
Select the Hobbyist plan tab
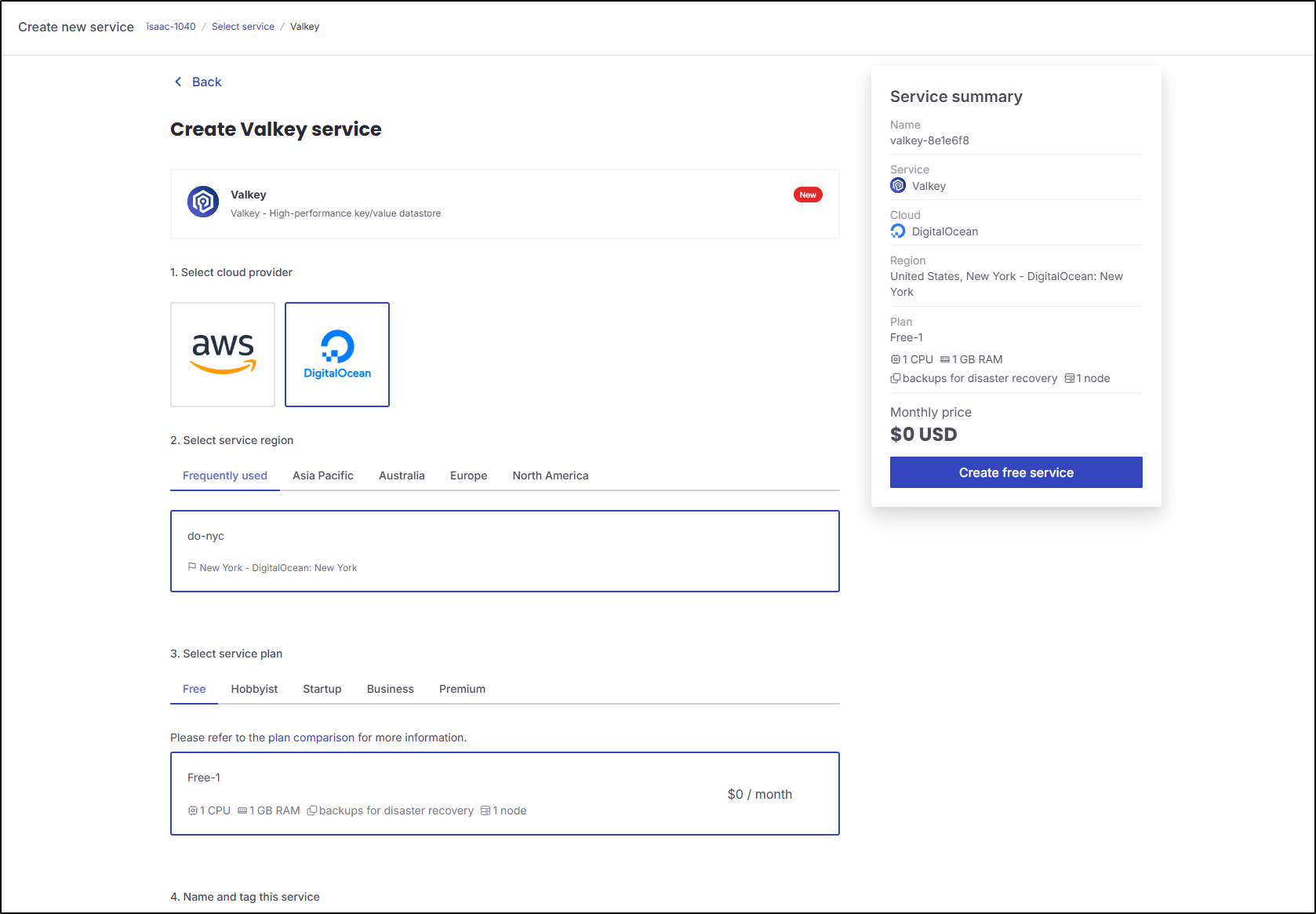coord(254,689)
